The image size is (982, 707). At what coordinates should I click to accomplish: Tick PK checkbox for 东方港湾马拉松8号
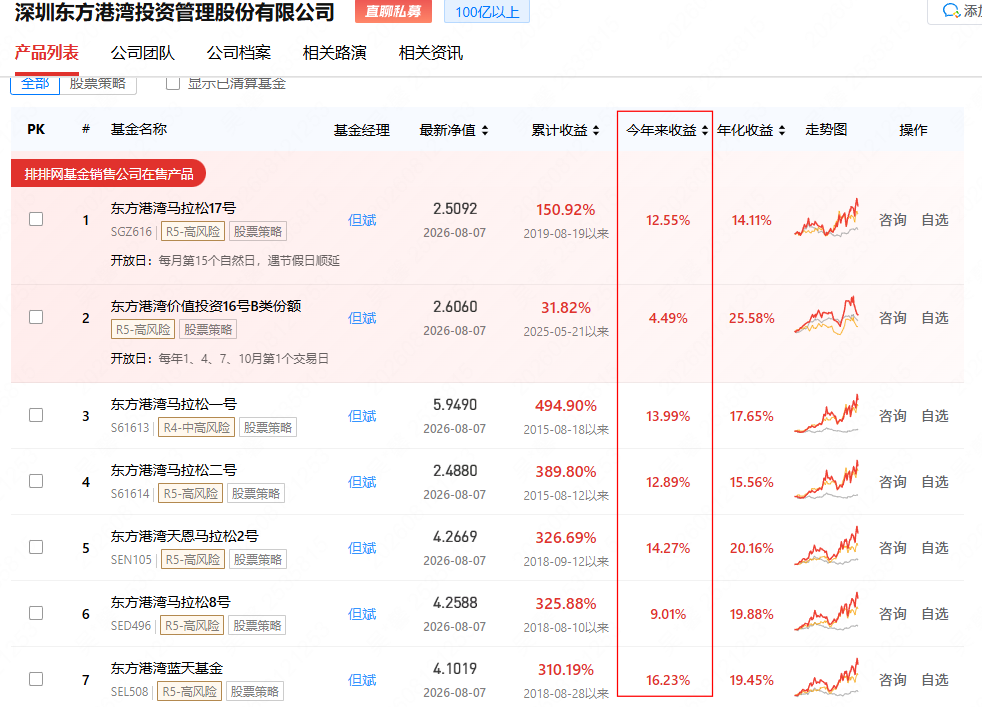click(x=36, y=613)
